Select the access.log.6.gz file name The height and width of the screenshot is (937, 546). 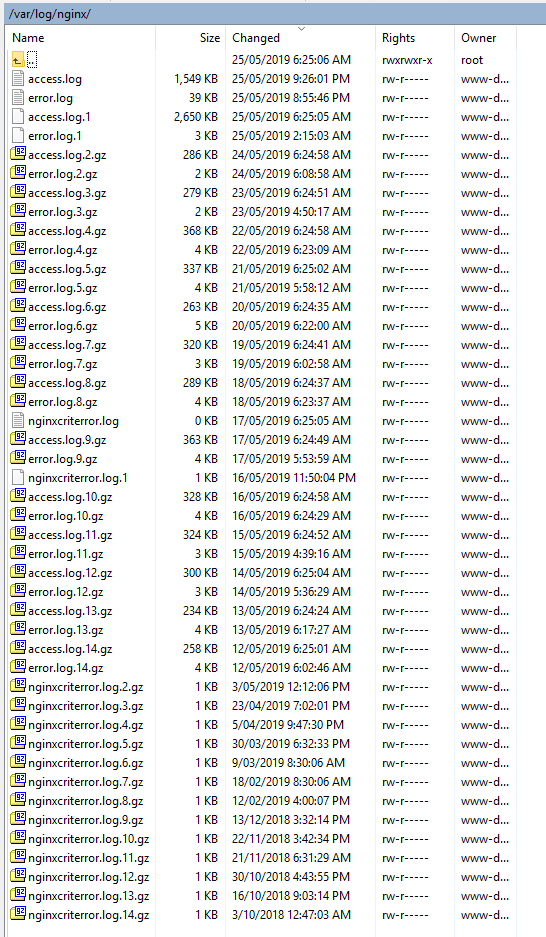67,307
